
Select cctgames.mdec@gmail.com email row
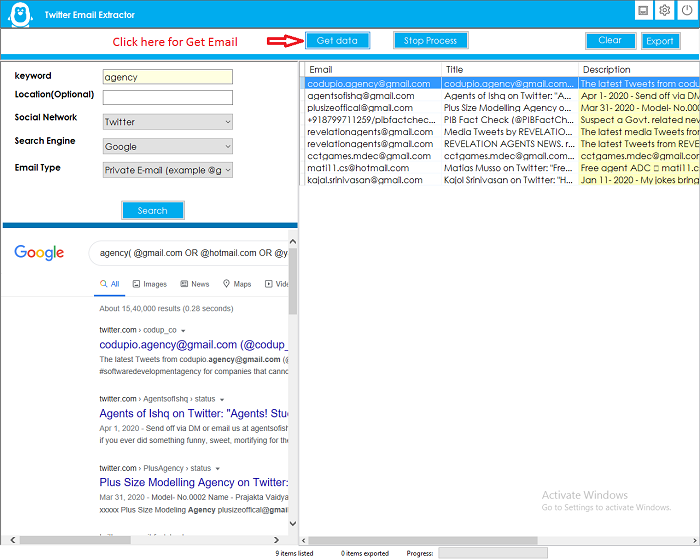[x=373, y=156]
